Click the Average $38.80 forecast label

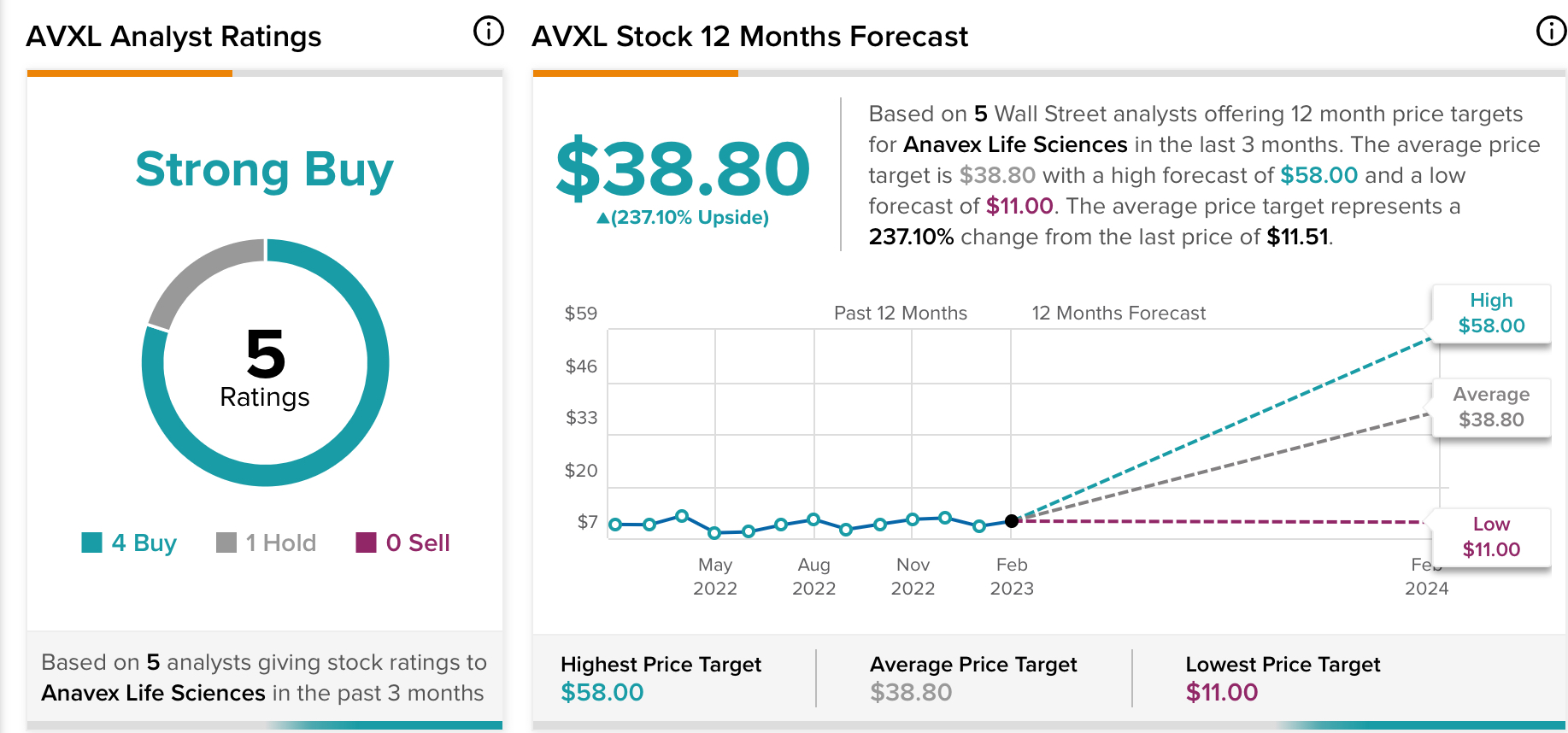pyautogui.click(x=1491, y=408)
